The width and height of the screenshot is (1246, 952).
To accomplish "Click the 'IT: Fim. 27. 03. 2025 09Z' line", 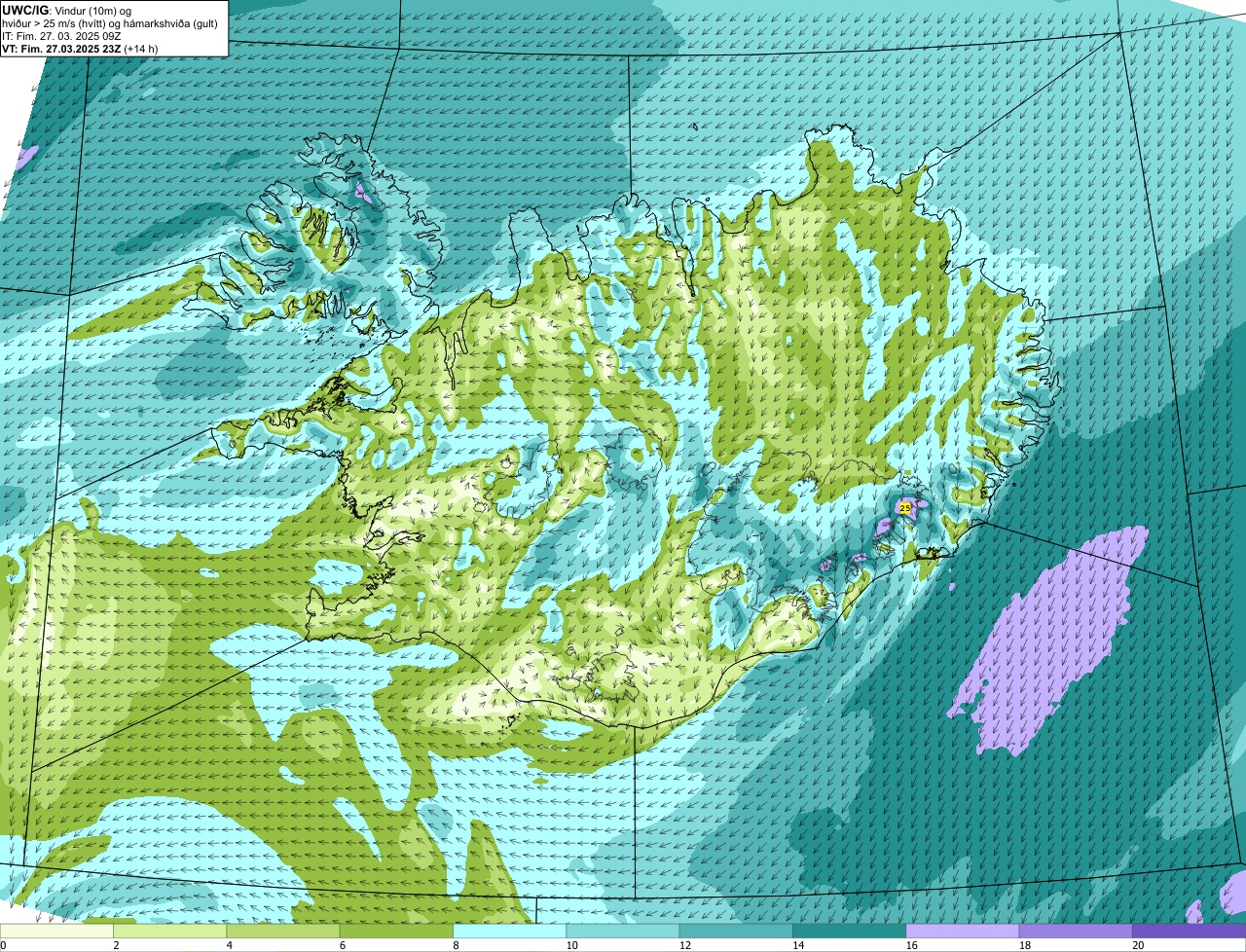I will pyautogui.click(x=61, y=35).
